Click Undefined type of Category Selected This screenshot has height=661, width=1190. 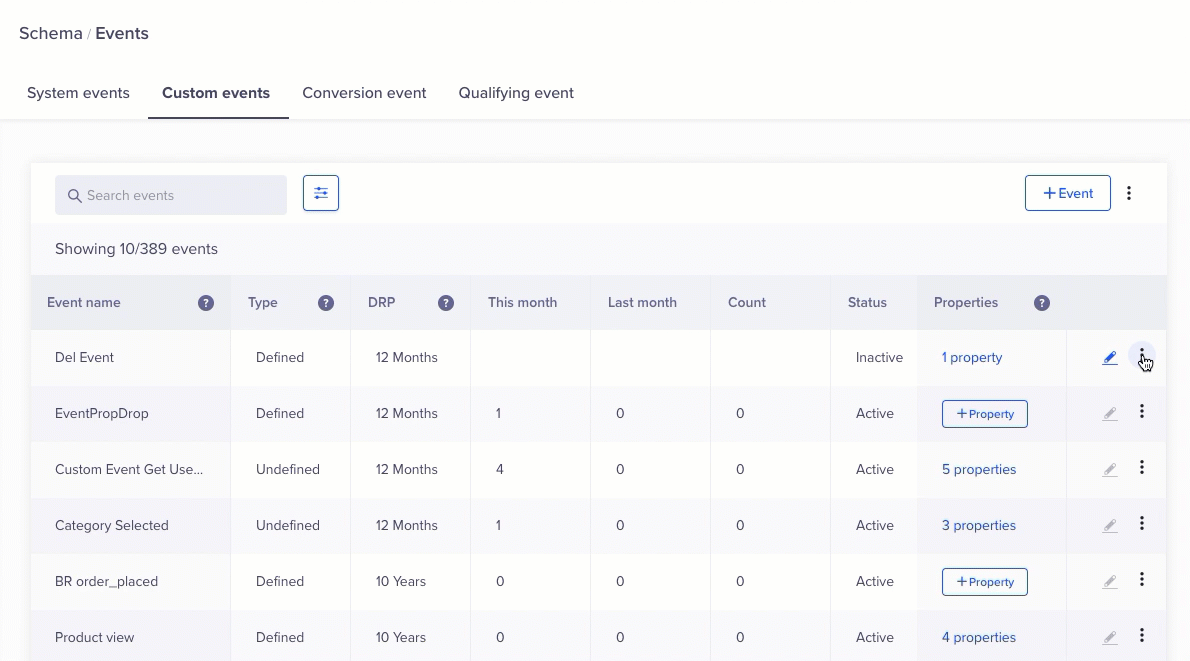[288, 525]
